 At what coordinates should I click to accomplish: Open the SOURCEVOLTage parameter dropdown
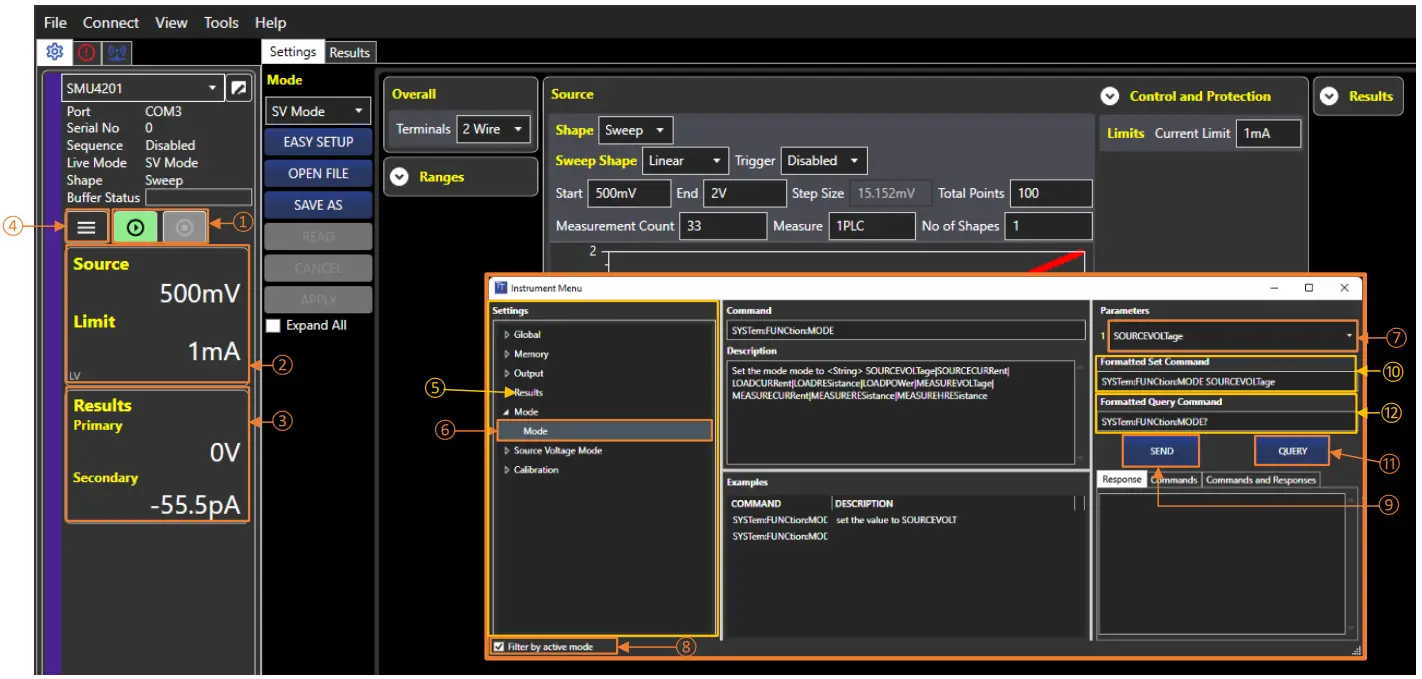(x=1234, y=336)
